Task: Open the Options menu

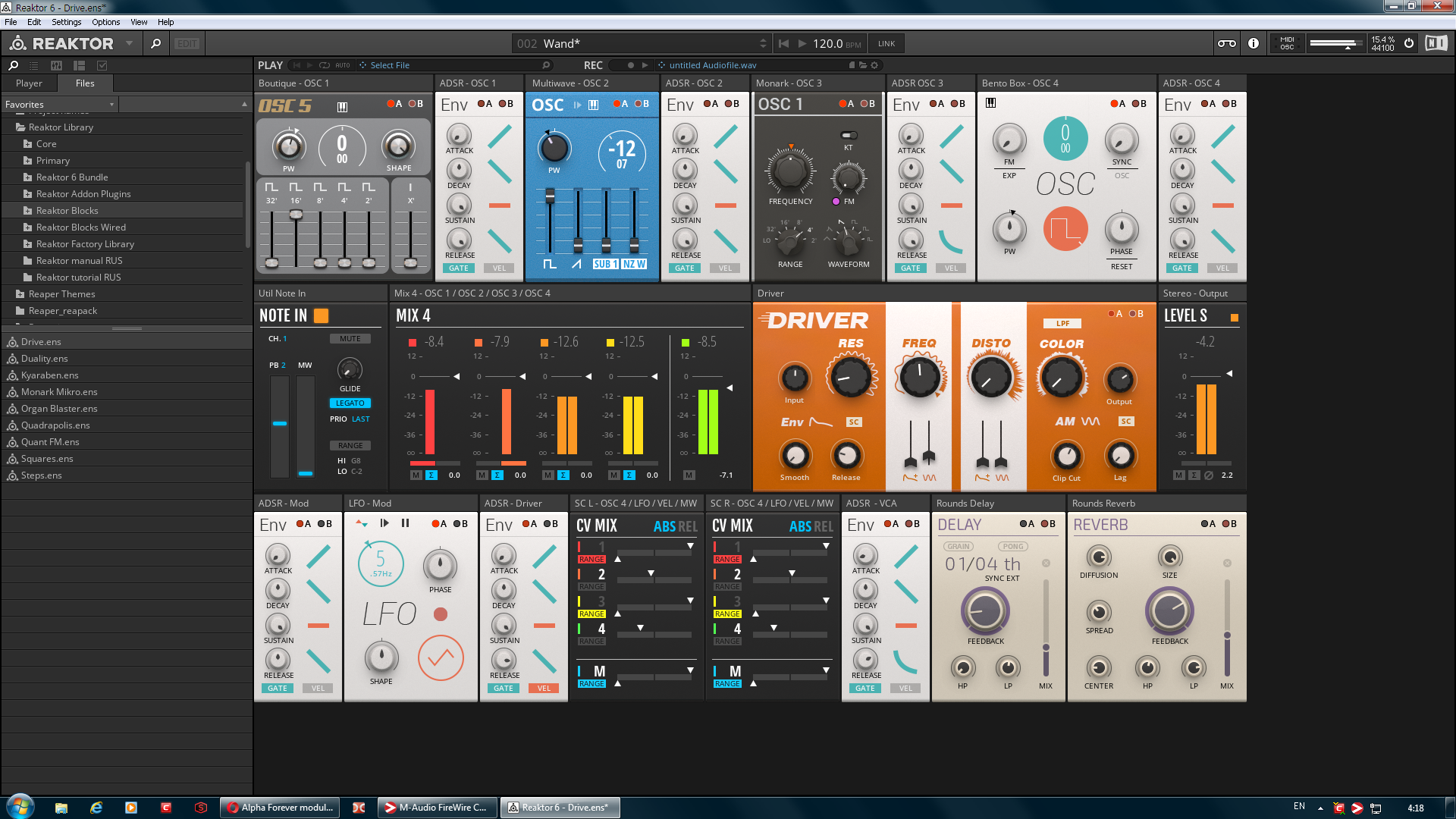Action: click(106, 22)
